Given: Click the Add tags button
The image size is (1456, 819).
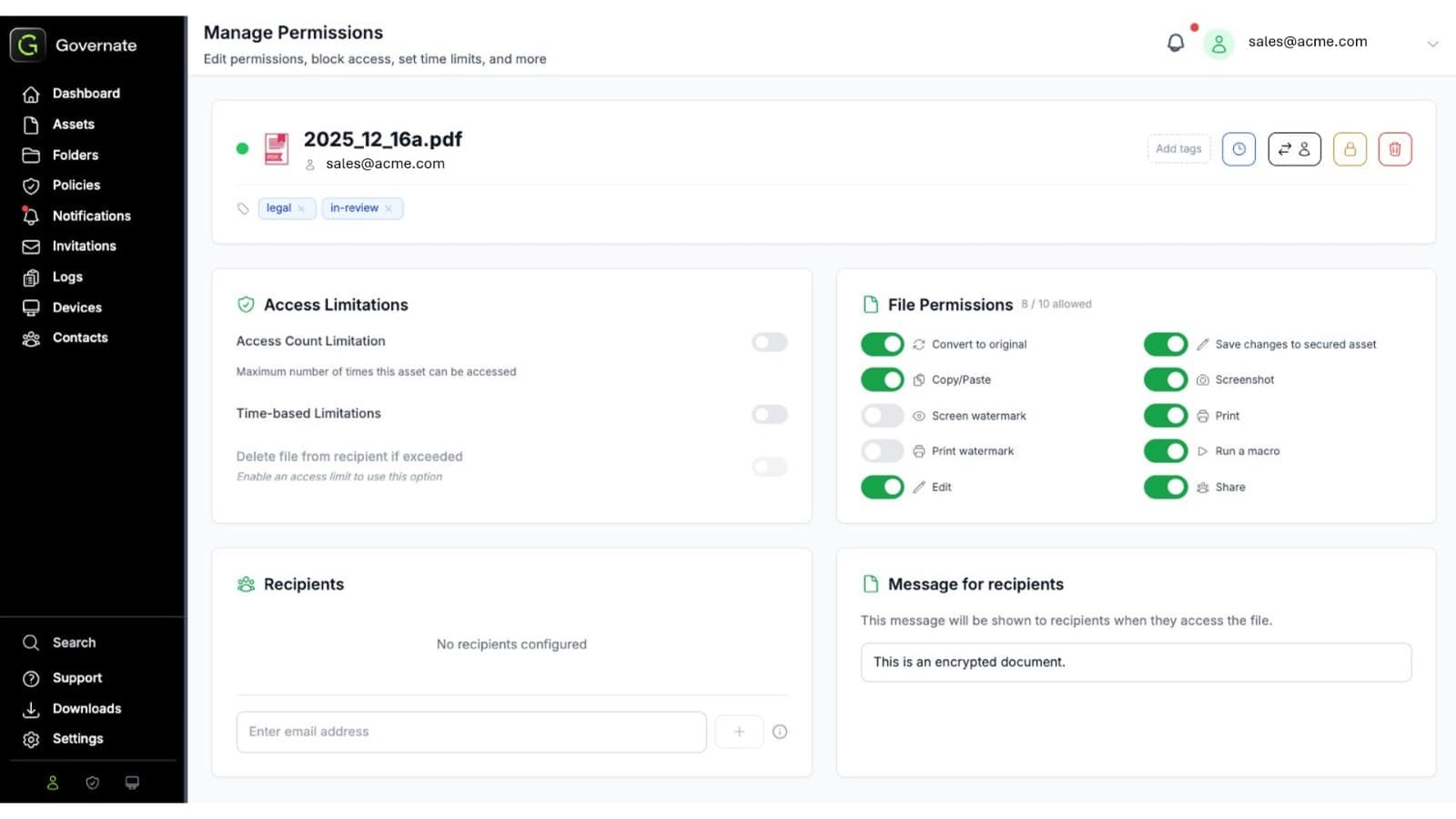Looking at the screenshot, I should 1178,149.
